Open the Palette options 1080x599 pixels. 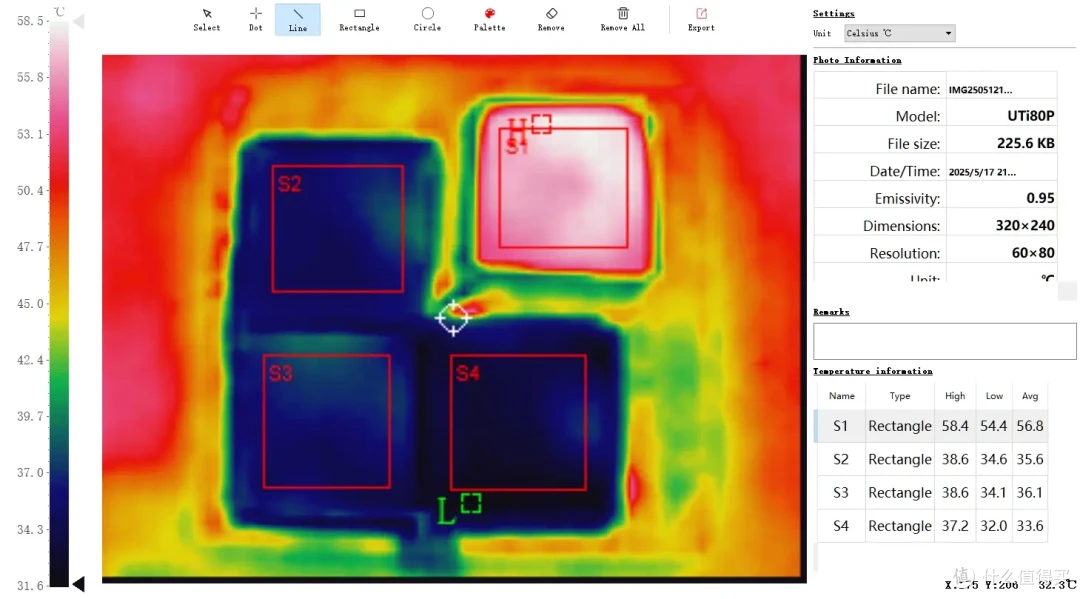tap(489, 20)
